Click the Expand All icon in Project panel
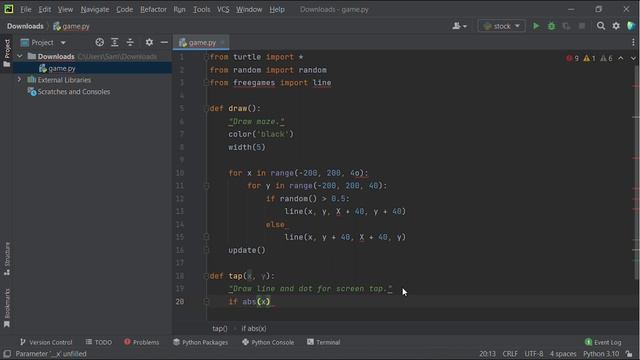The height and width of the screenshot is (360, 640). point(115,42)
